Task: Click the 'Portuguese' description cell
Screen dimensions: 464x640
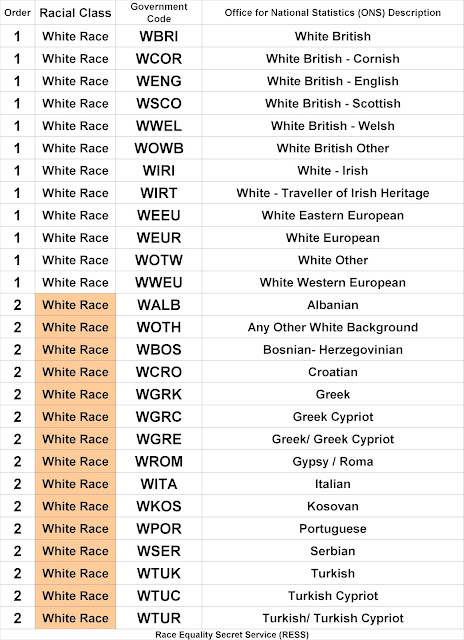Action: click(333, 529)
